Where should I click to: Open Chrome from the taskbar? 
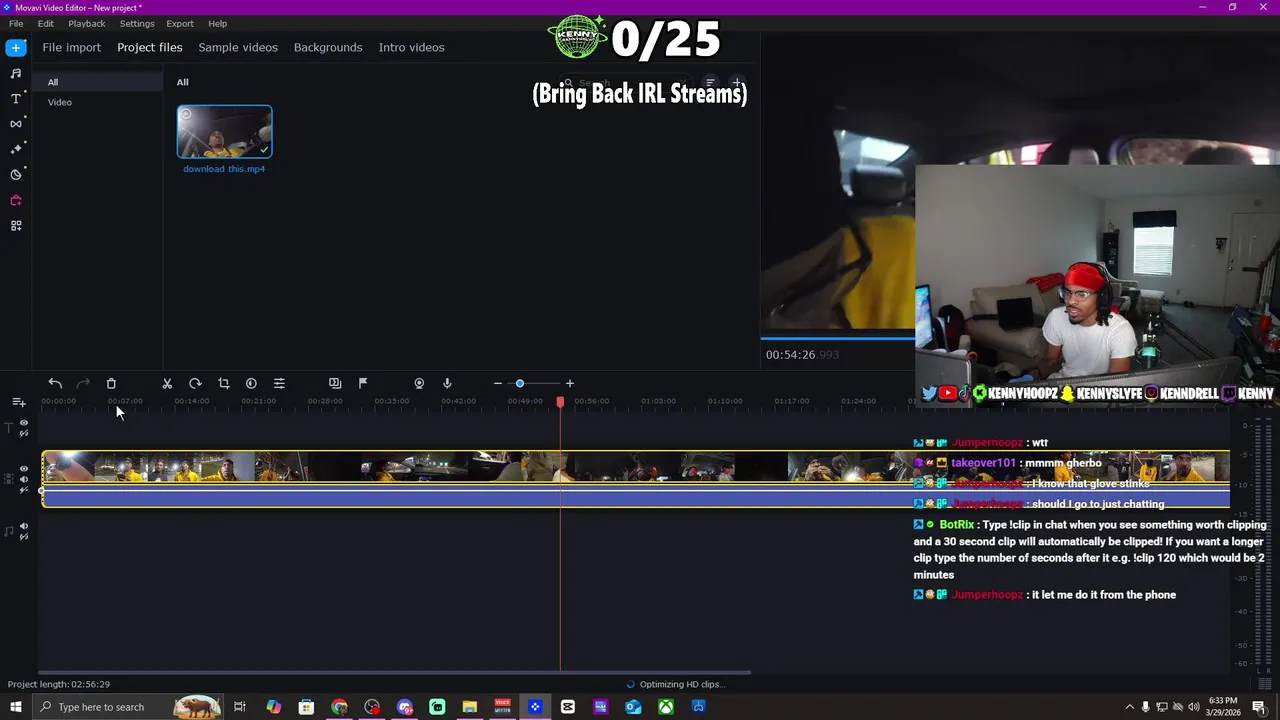(x=339, y=707)
